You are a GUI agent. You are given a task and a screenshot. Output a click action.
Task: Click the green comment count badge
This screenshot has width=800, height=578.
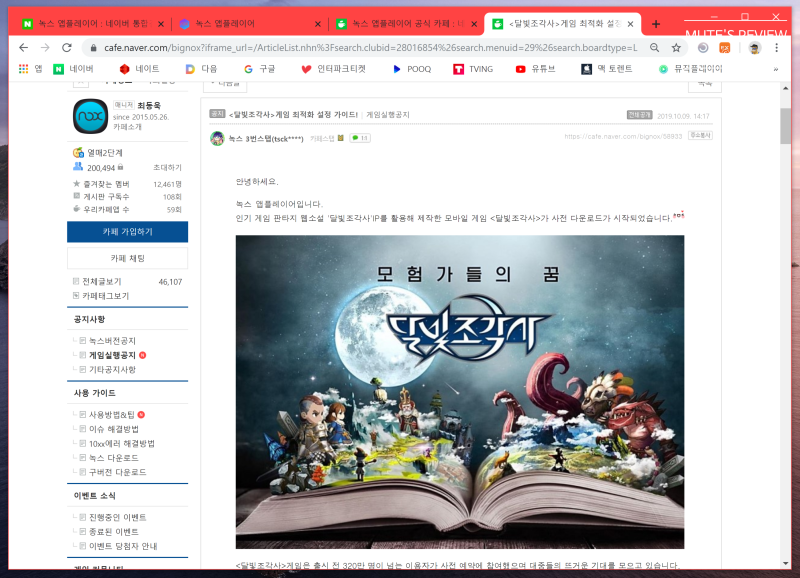point(360,138)
